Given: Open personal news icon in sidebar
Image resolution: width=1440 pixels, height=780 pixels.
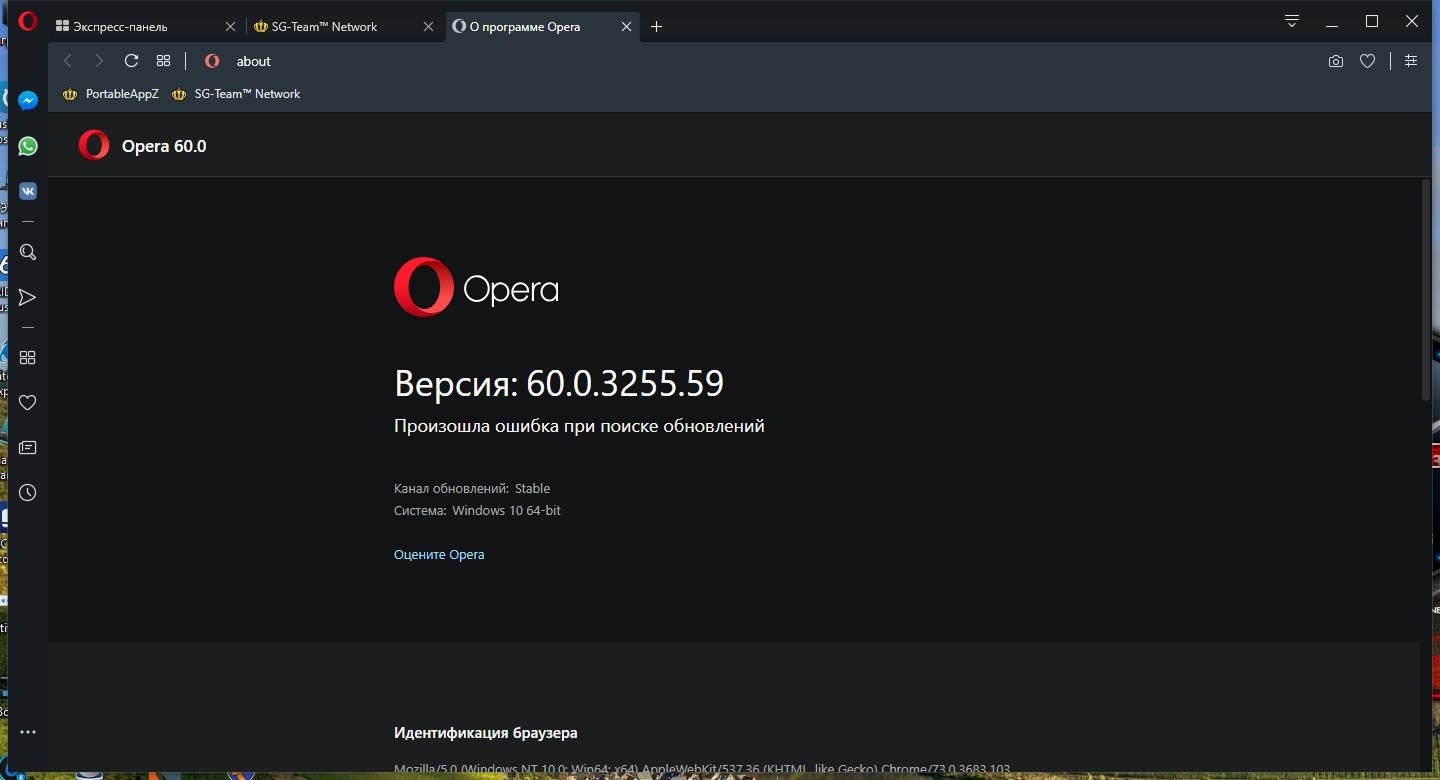Looking at the screenshot, I should pos(28,448).
